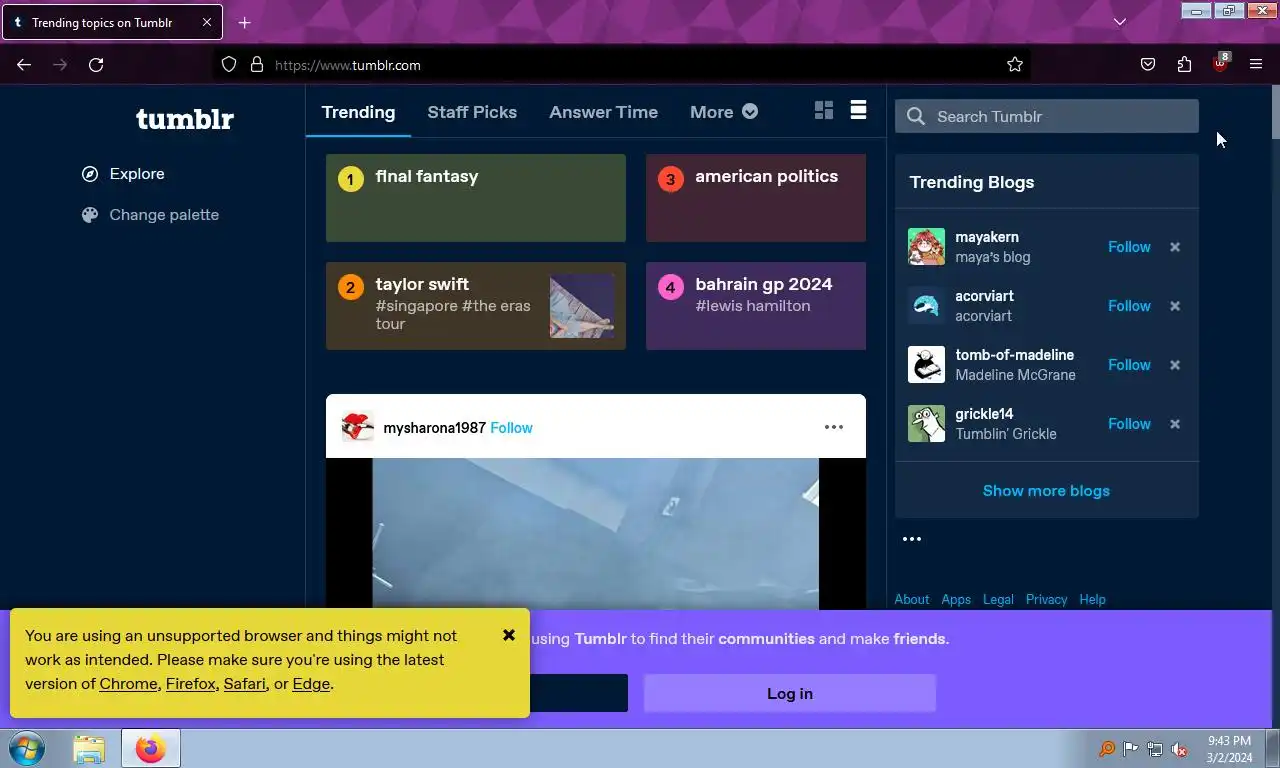Open the About footer link
The width and height of the screenshot is (1280, 768).
912,599
